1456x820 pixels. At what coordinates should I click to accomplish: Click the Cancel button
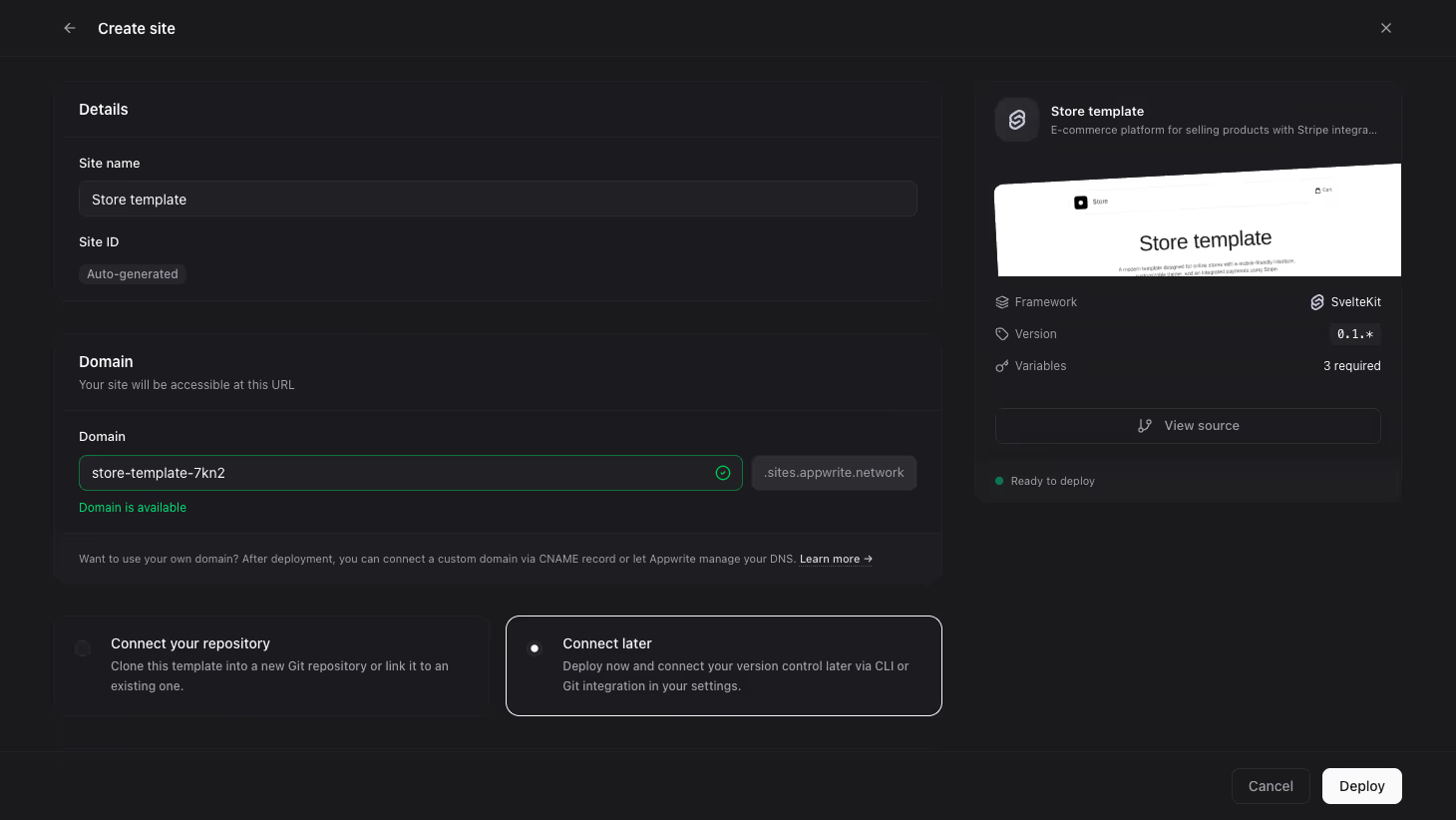click(x=1271, y=786)
